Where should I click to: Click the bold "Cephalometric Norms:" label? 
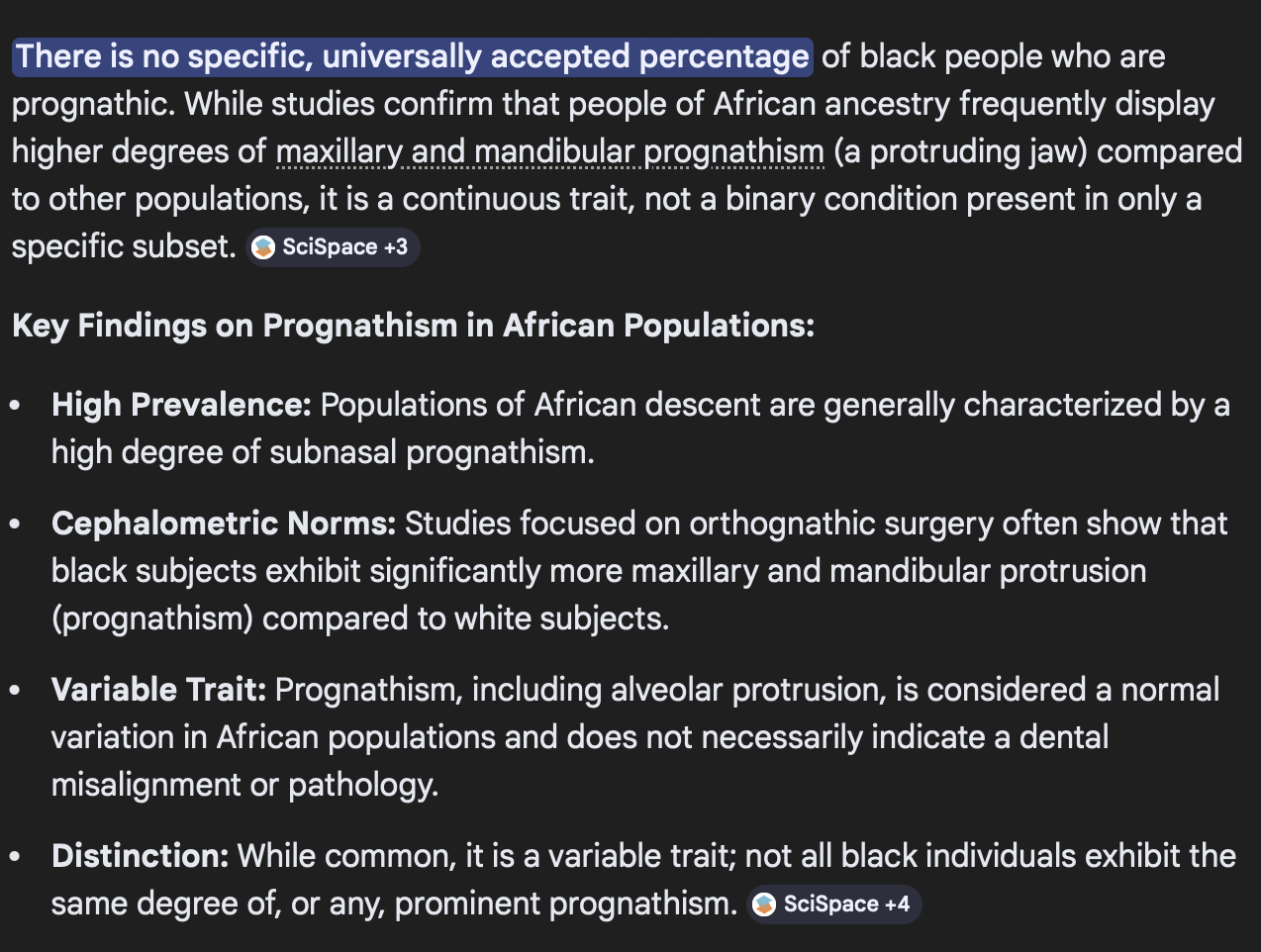click(224, 524)
